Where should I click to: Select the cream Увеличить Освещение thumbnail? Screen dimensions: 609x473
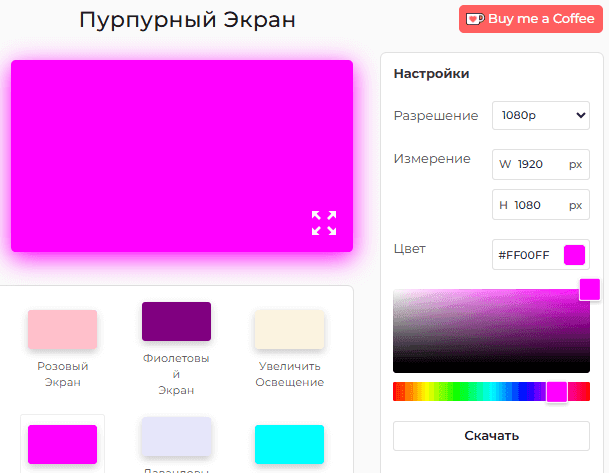click(289, 330)
